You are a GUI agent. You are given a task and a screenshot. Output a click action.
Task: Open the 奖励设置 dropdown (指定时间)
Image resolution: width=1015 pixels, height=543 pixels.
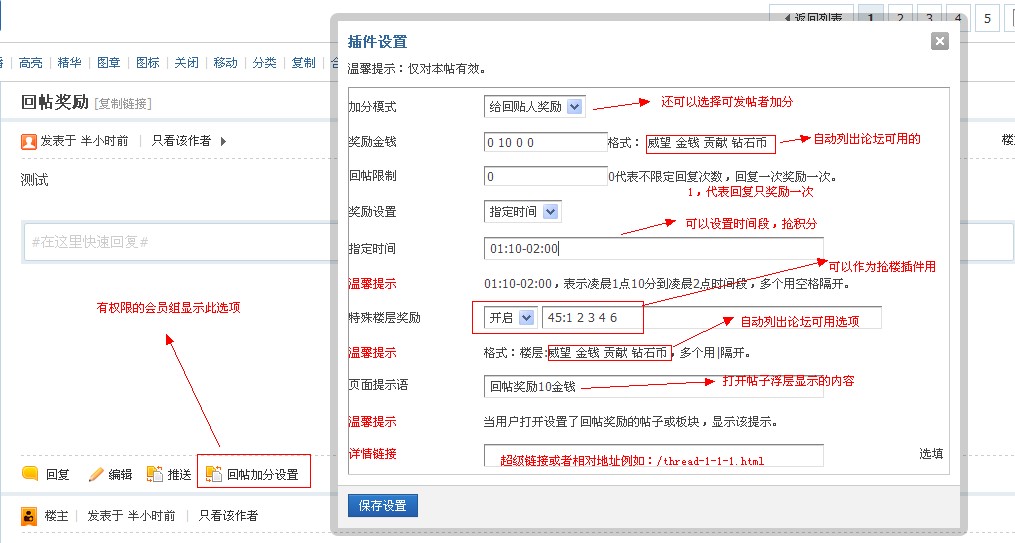pyautogui.click(x=522, y=212)
